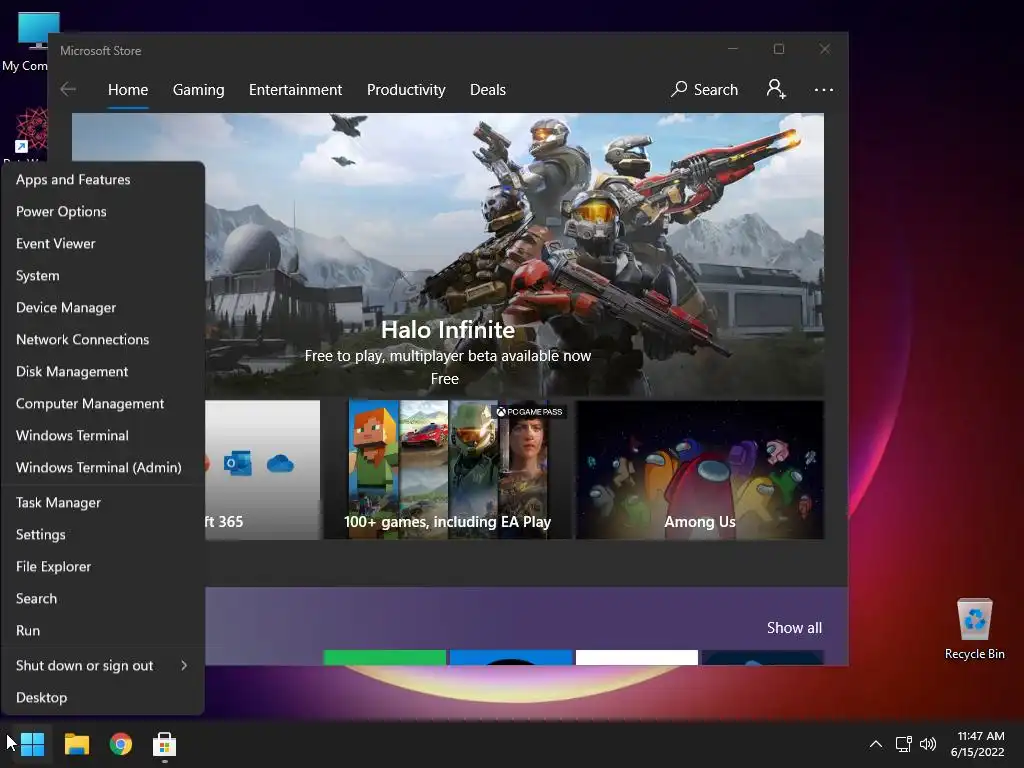Choose Settings in the context menu
1024x768 pixels.
click(103, 535)
